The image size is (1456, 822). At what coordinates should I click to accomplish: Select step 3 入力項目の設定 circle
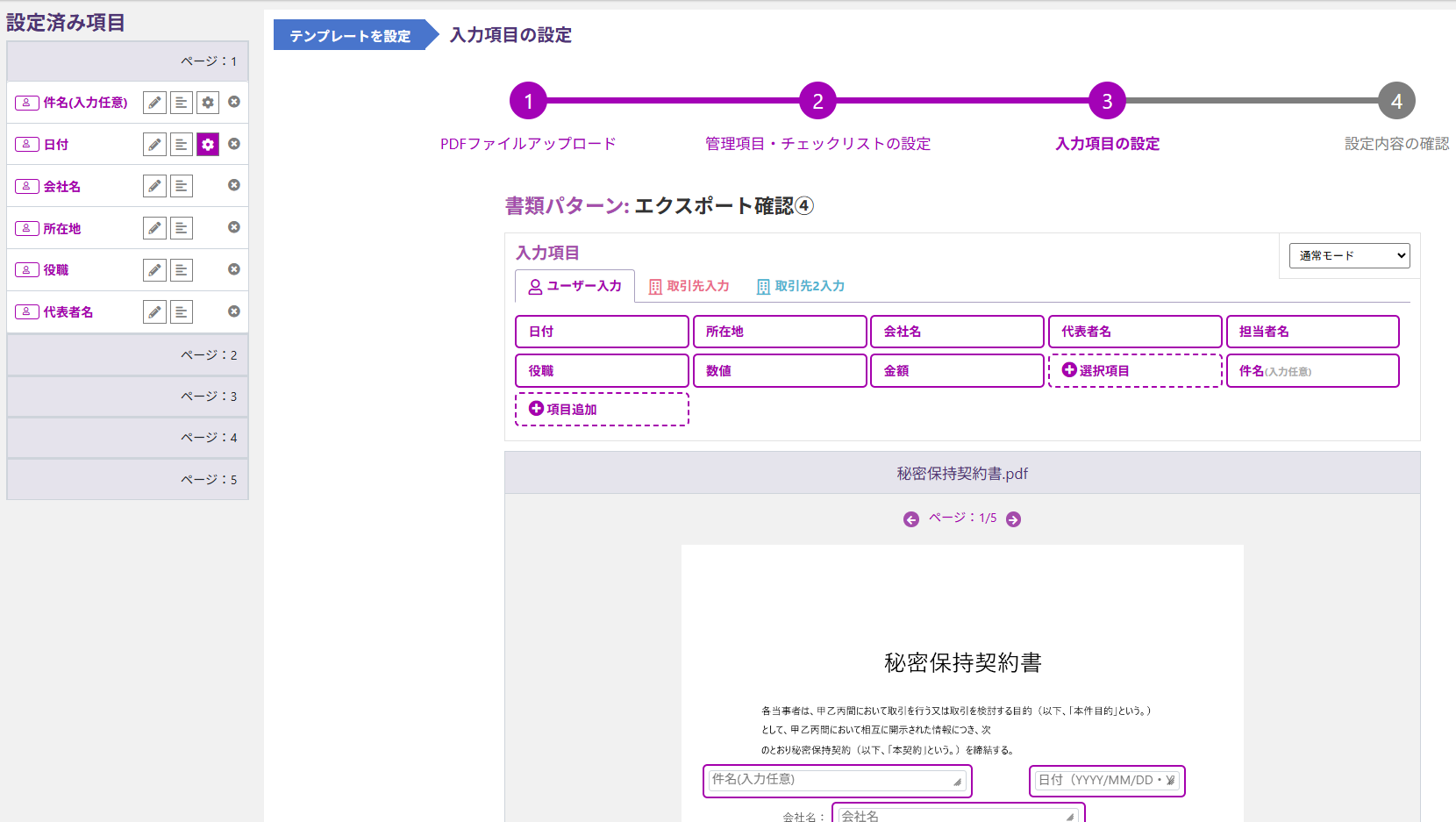1107,101
